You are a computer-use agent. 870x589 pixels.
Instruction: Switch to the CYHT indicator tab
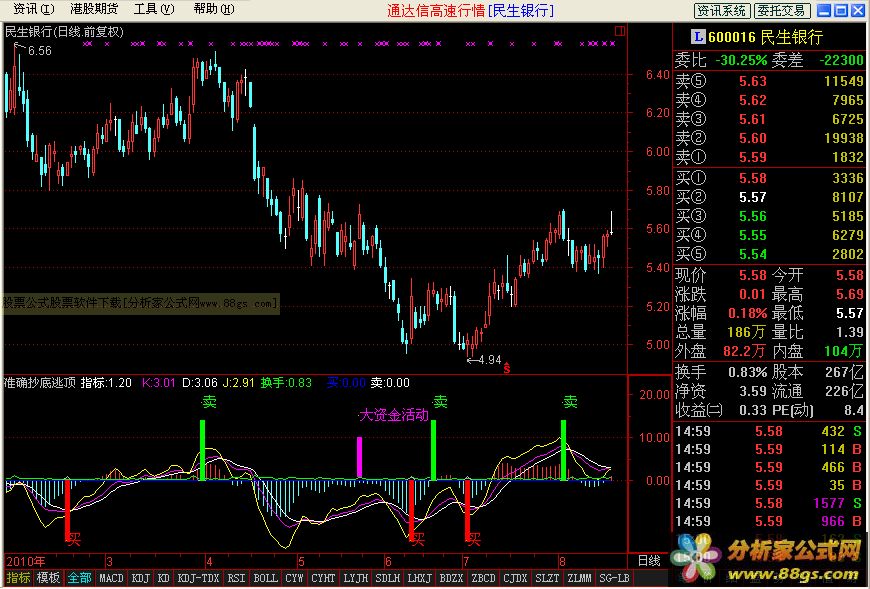[323, 578]
